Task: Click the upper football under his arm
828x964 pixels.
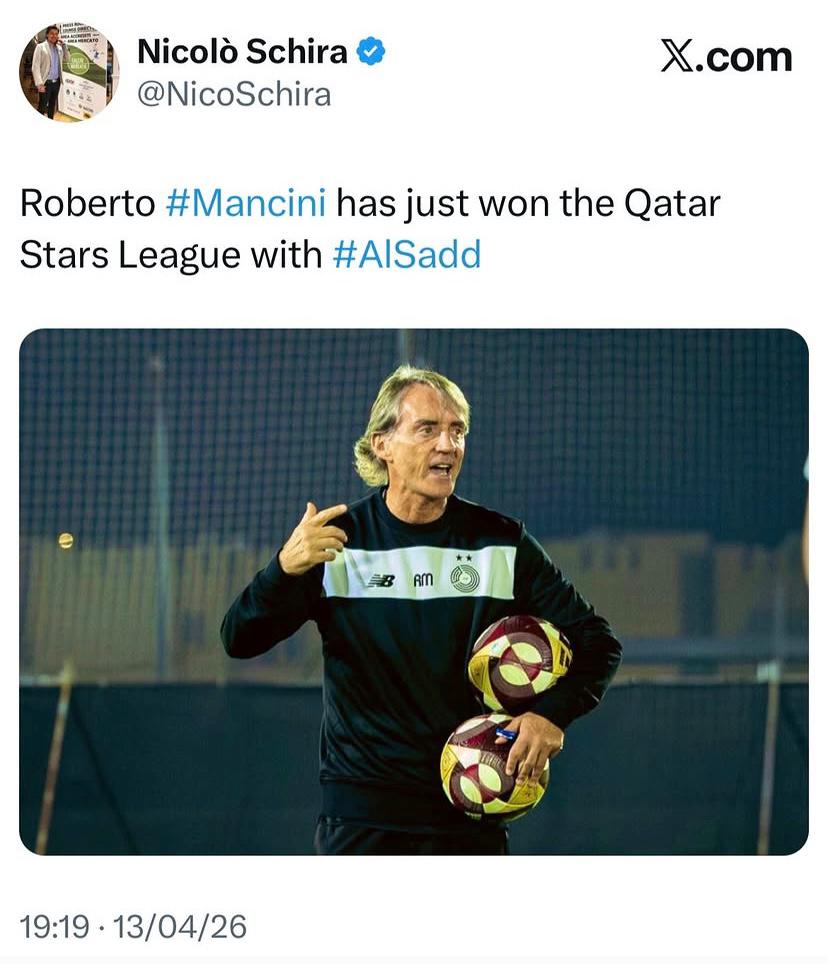Action: pyautogui.click(x=519, y=662)
